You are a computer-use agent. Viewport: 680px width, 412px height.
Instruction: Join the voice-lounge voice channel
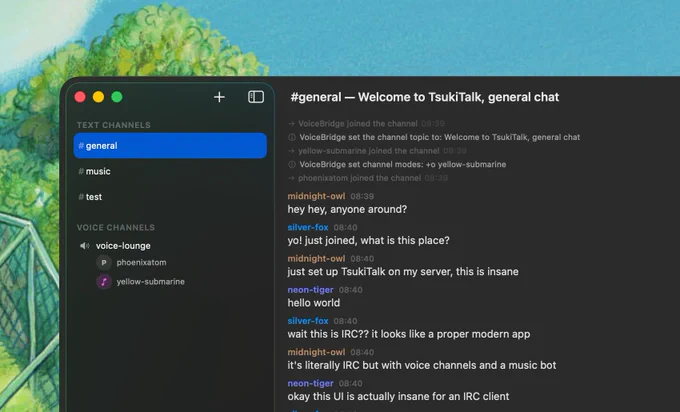[x=123, y=246]
